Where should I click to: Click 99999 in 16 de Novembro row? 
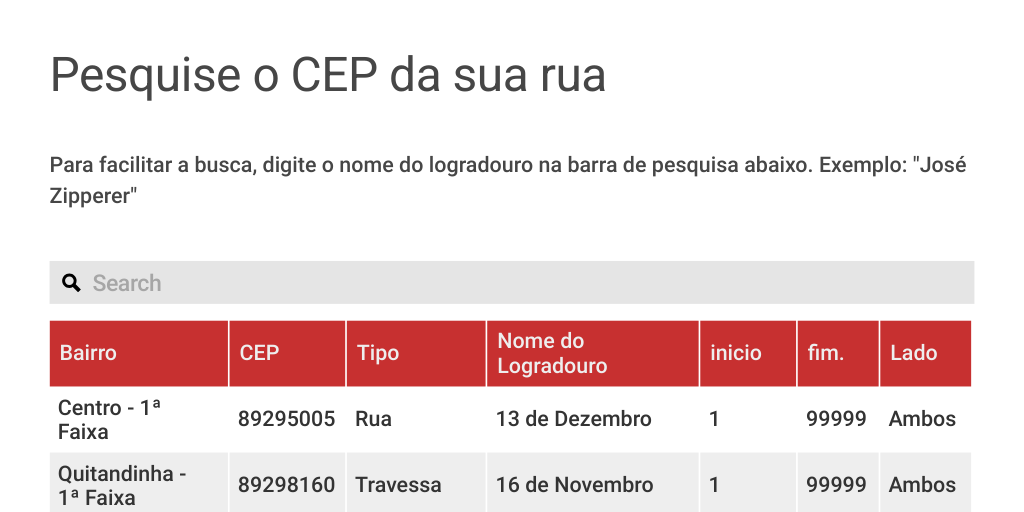pyautogui.click(x=836, y=485)
